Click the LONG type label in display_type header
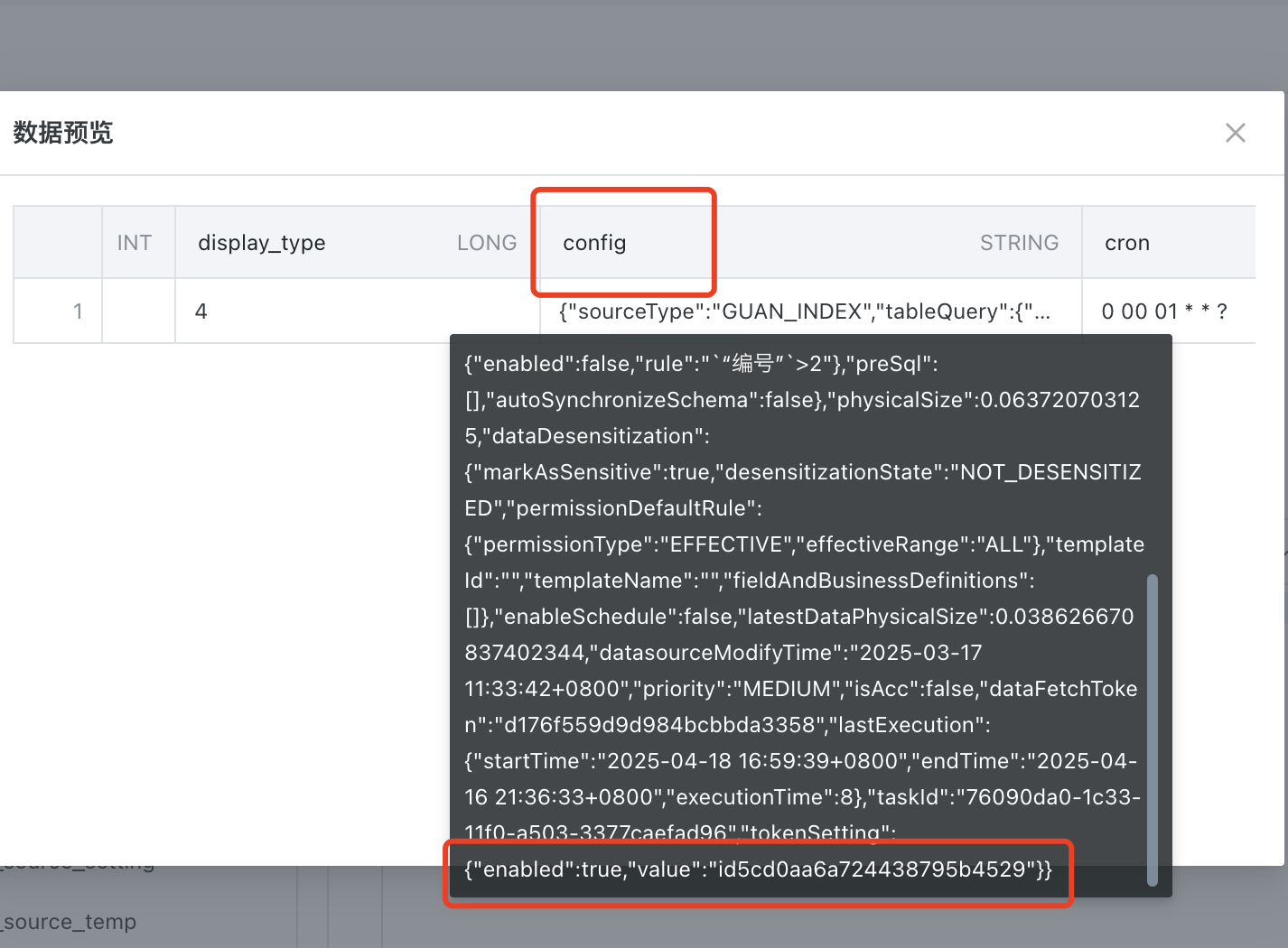The image size is (1288, 948). (487, 243)
